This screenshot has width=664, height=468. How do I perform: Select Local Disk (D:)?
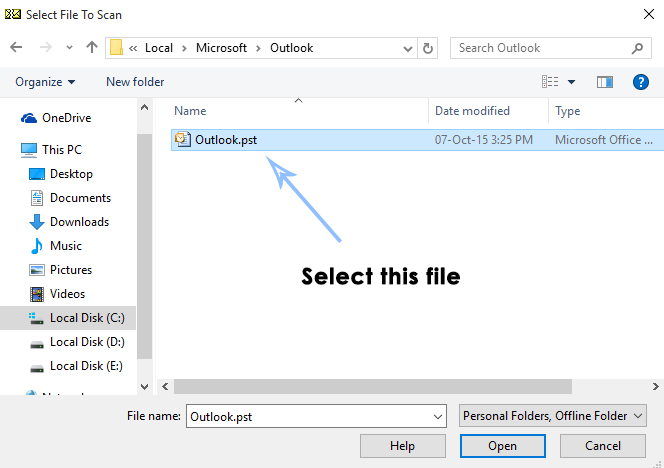click(x=77, y=342)
